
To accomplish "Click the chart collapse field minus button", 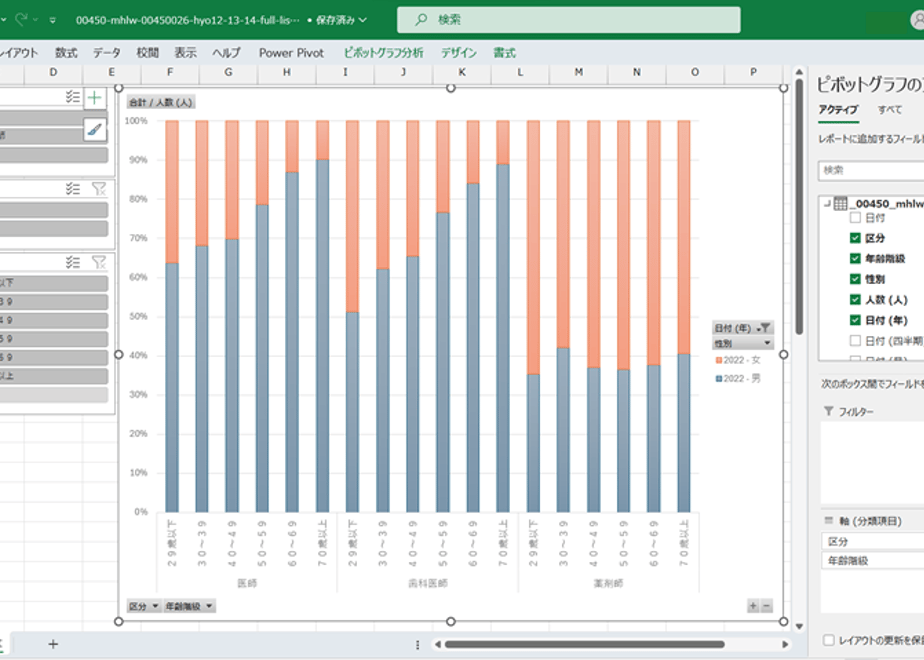I will pyautogui.click(x=766, y=606).
